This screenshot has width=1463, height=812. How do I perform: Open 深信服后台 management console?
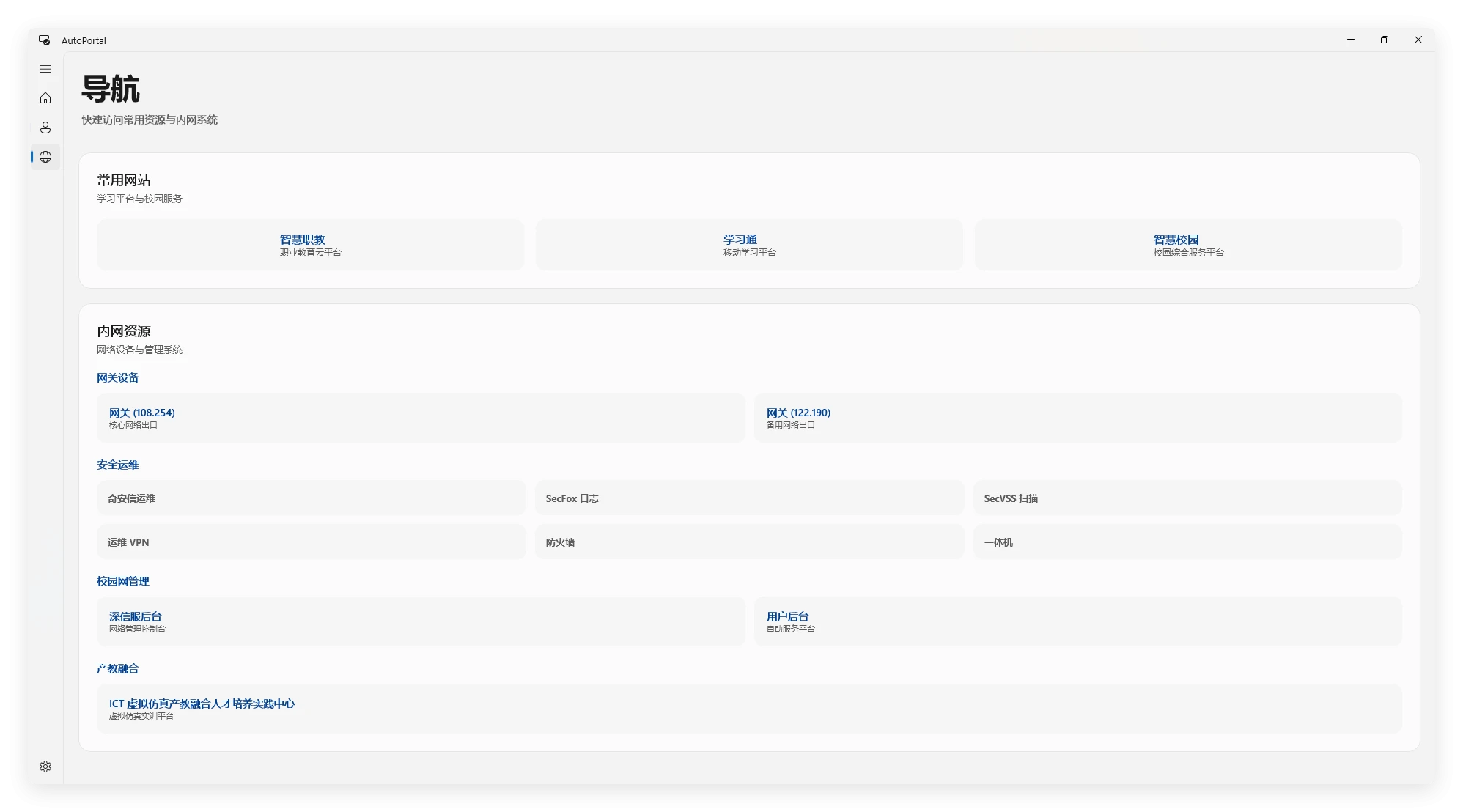click(x=420, y=621)
